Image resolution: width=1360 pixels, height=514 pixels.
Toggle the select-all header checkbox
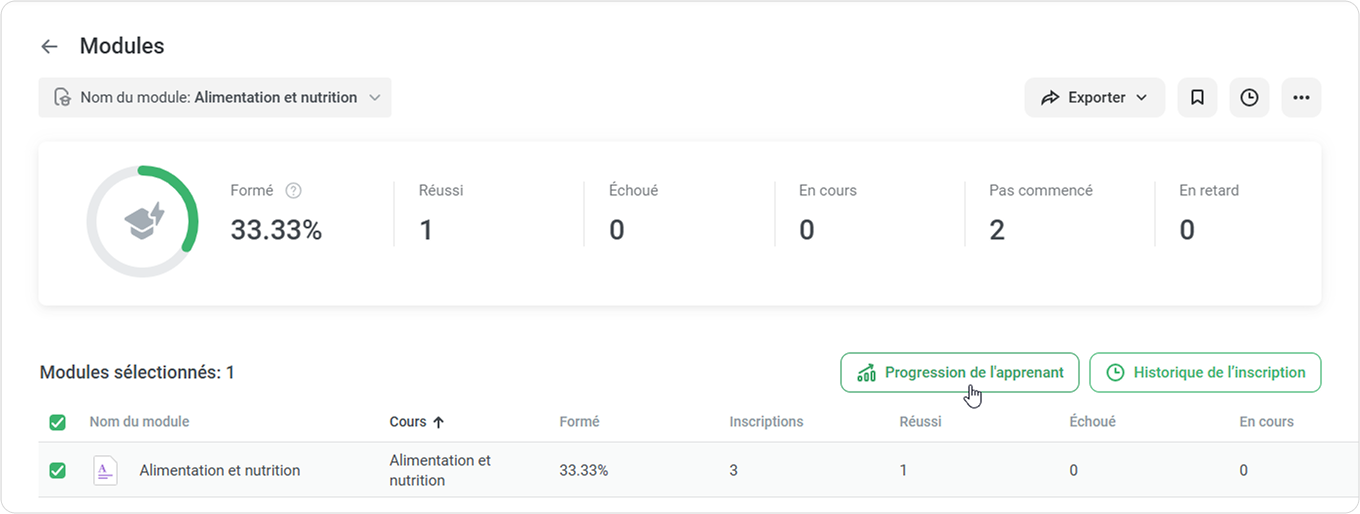click(x=58, y=422)
